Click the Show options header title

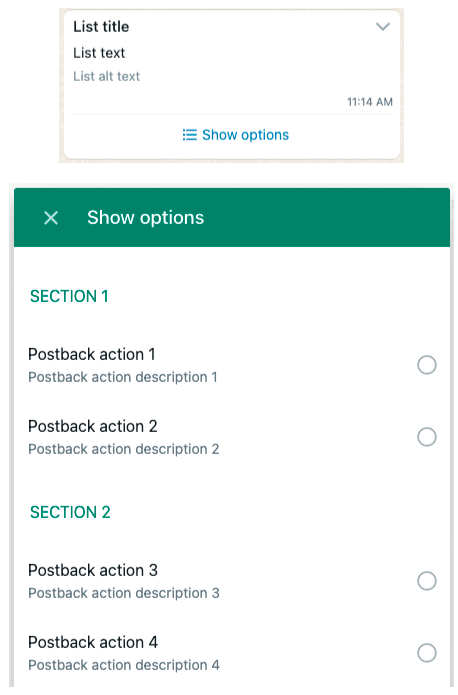145,218
